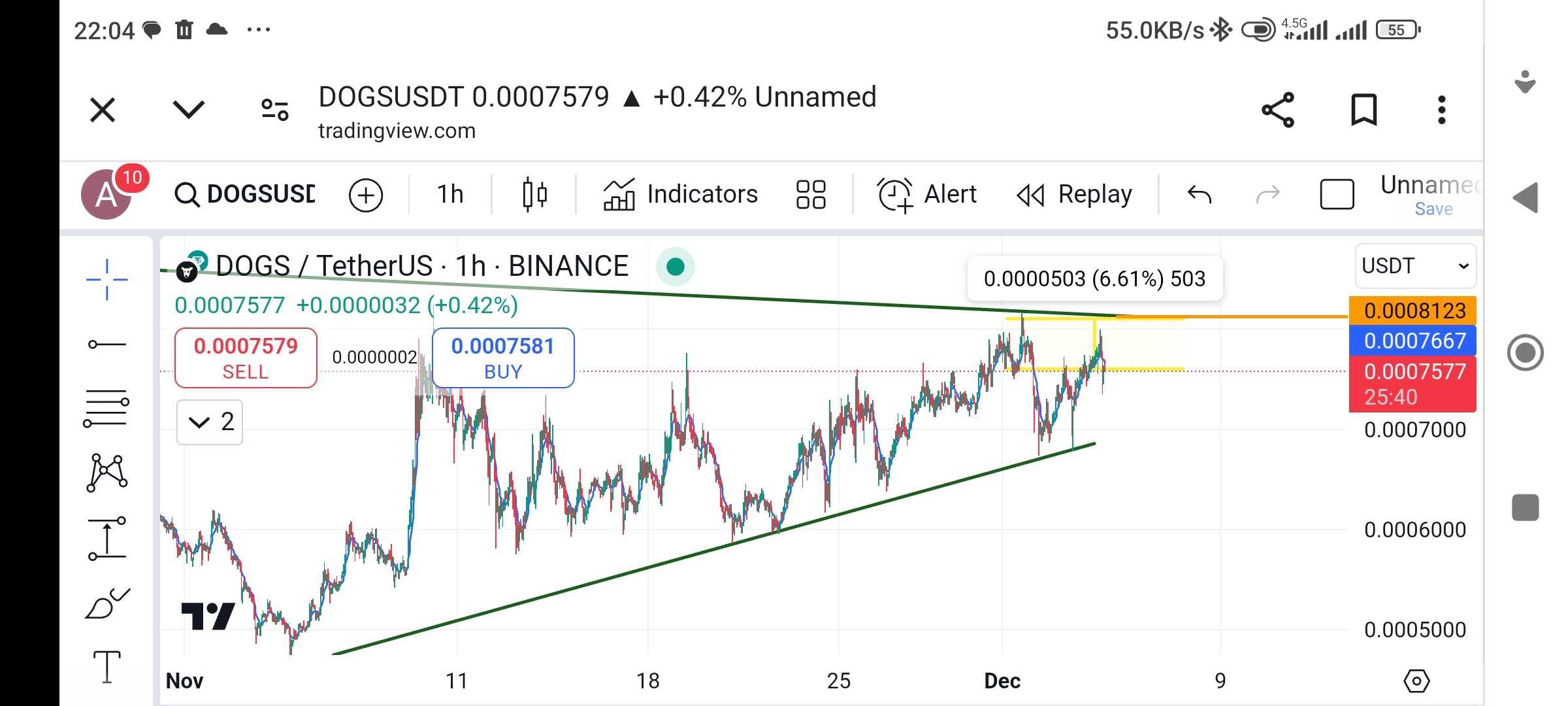Tap the Android home circle button
Viewport: 1568px width, 706px height.
(1526, 353)
